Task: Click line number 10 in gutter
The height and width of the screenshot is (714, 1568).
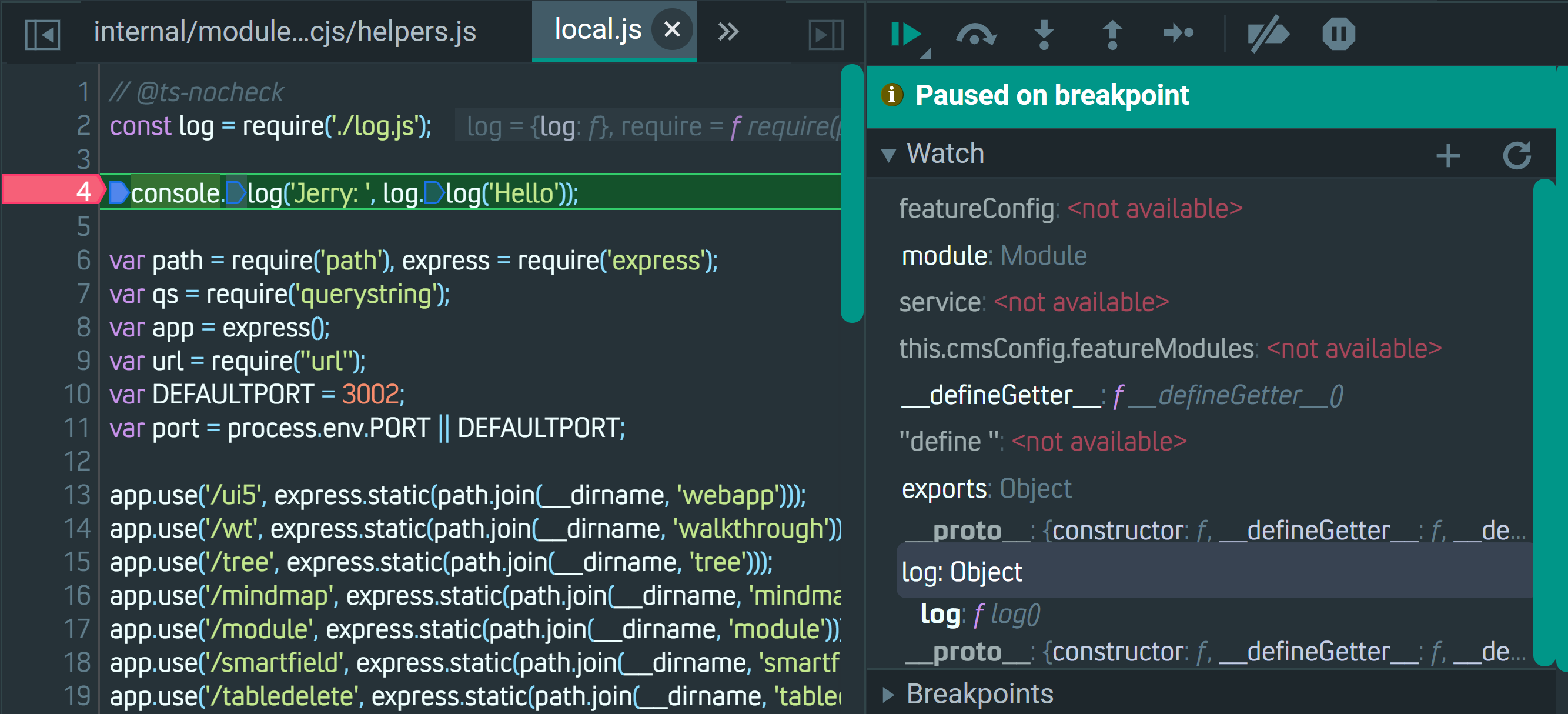Action: pyautogui.click(x=78, y=395)
